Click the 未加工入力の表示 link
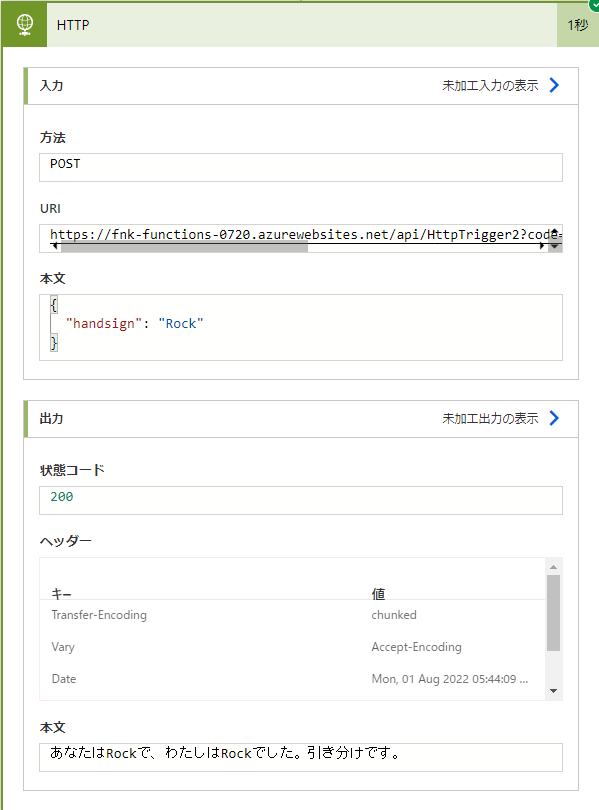Screen dimensions: 599x810 pos(490,86)
